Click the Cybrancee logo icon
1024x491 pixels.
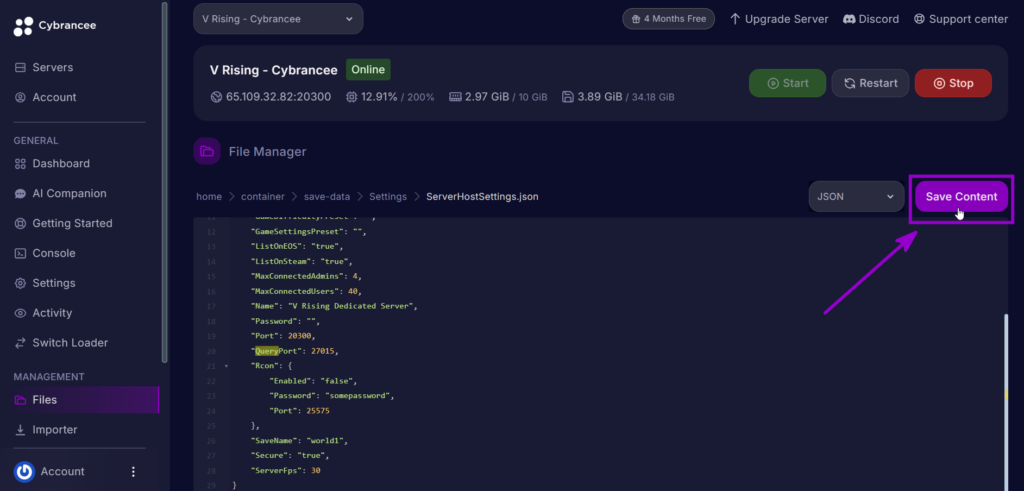[23, 26]
